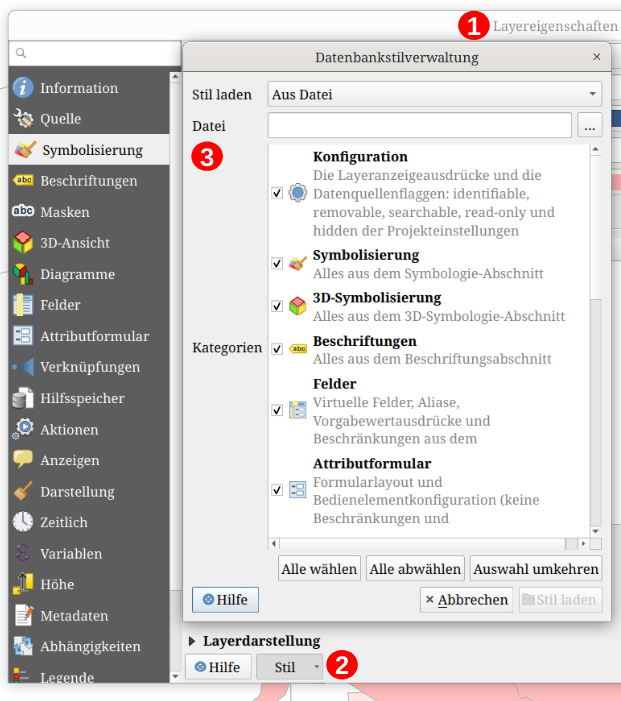Click the Alle abwählen button
The image size is (621, 701).
(415, 569)
